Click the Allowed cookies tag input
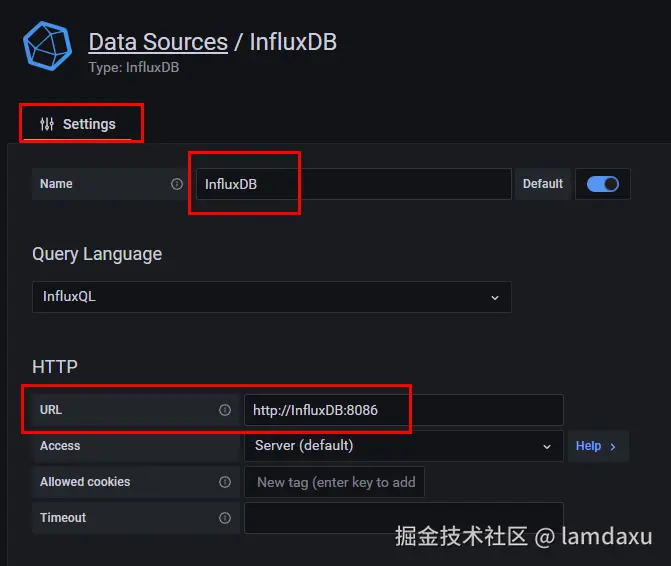This screenshot has height=566, width=671. click(x=335, y=482)
